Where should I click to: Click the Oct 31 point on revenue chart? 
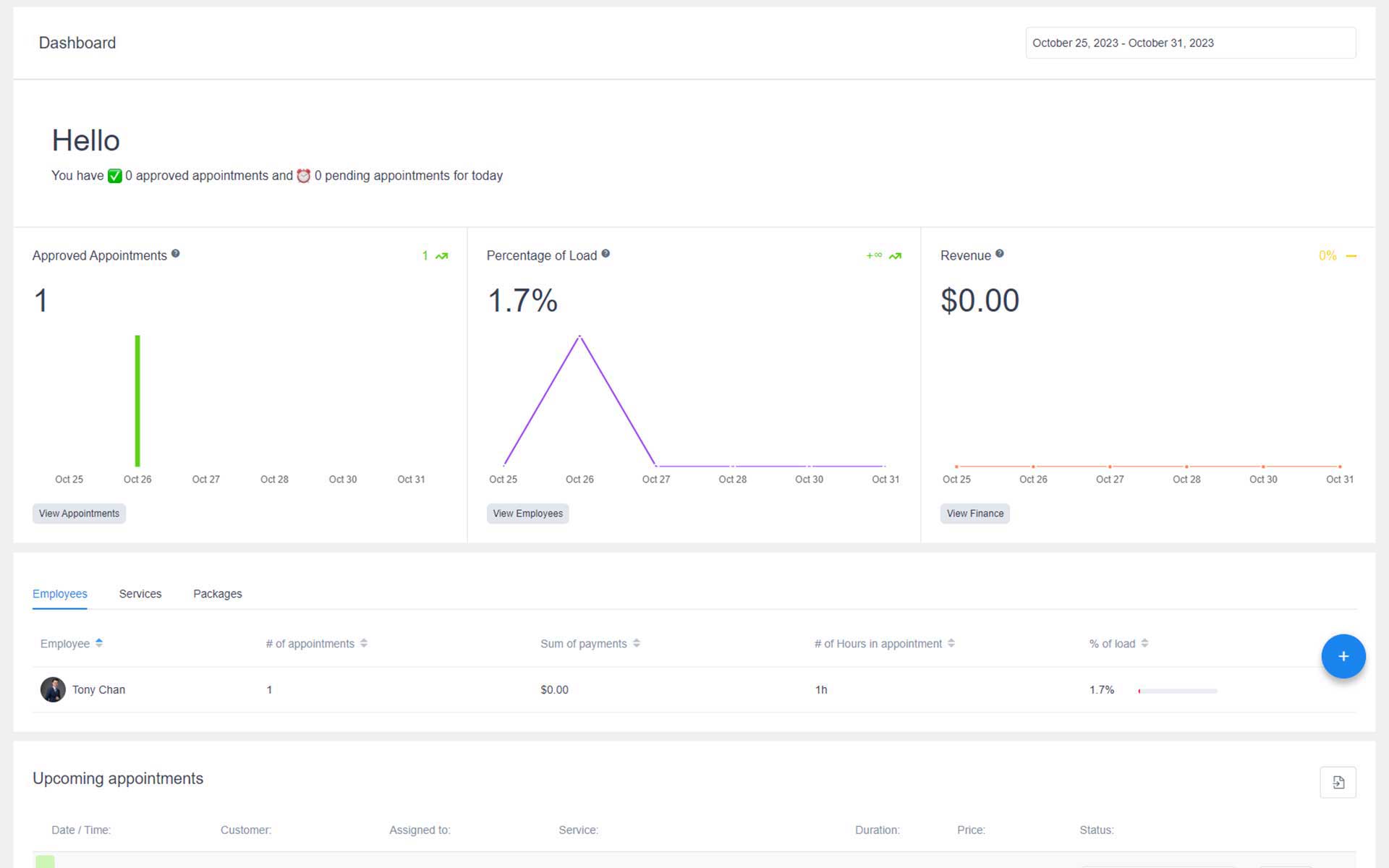point(1339,467)
